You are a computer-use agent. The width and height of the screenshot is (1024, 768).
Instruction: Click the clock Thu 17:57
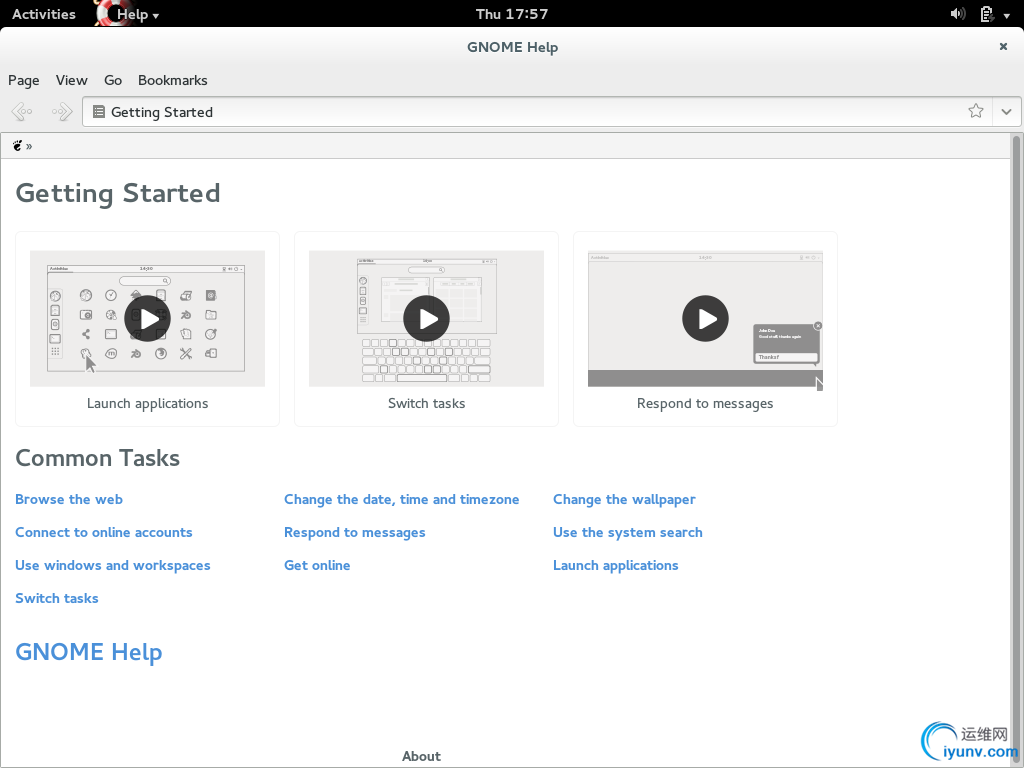point(512,14)
